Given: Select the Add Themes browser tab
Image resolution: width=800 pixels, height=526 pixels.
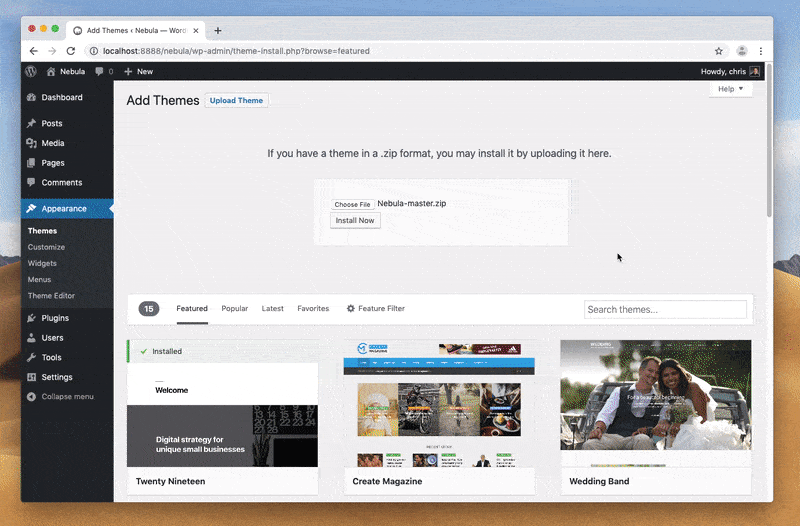Looking at the screenshot, I should (137, 31).
